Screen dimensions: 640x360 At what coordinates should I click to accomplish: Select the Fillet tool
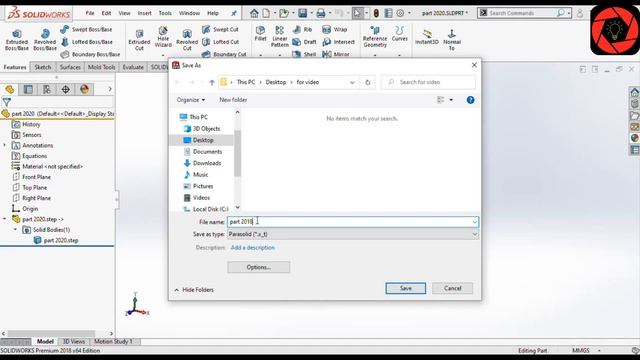pos(260,33)
